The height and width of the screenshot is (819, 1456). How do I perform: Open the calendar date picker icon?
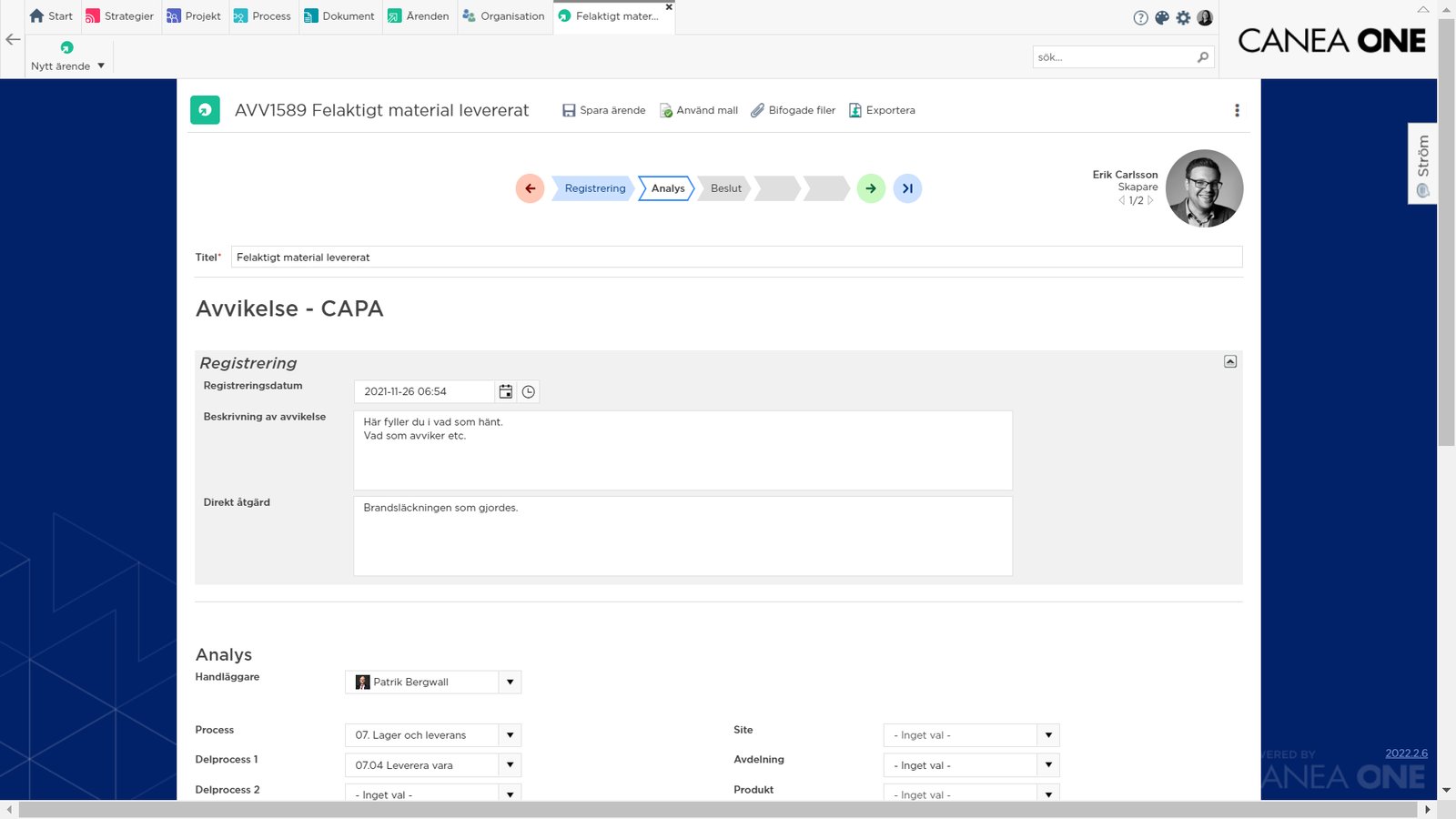click(x=506, y=391)
